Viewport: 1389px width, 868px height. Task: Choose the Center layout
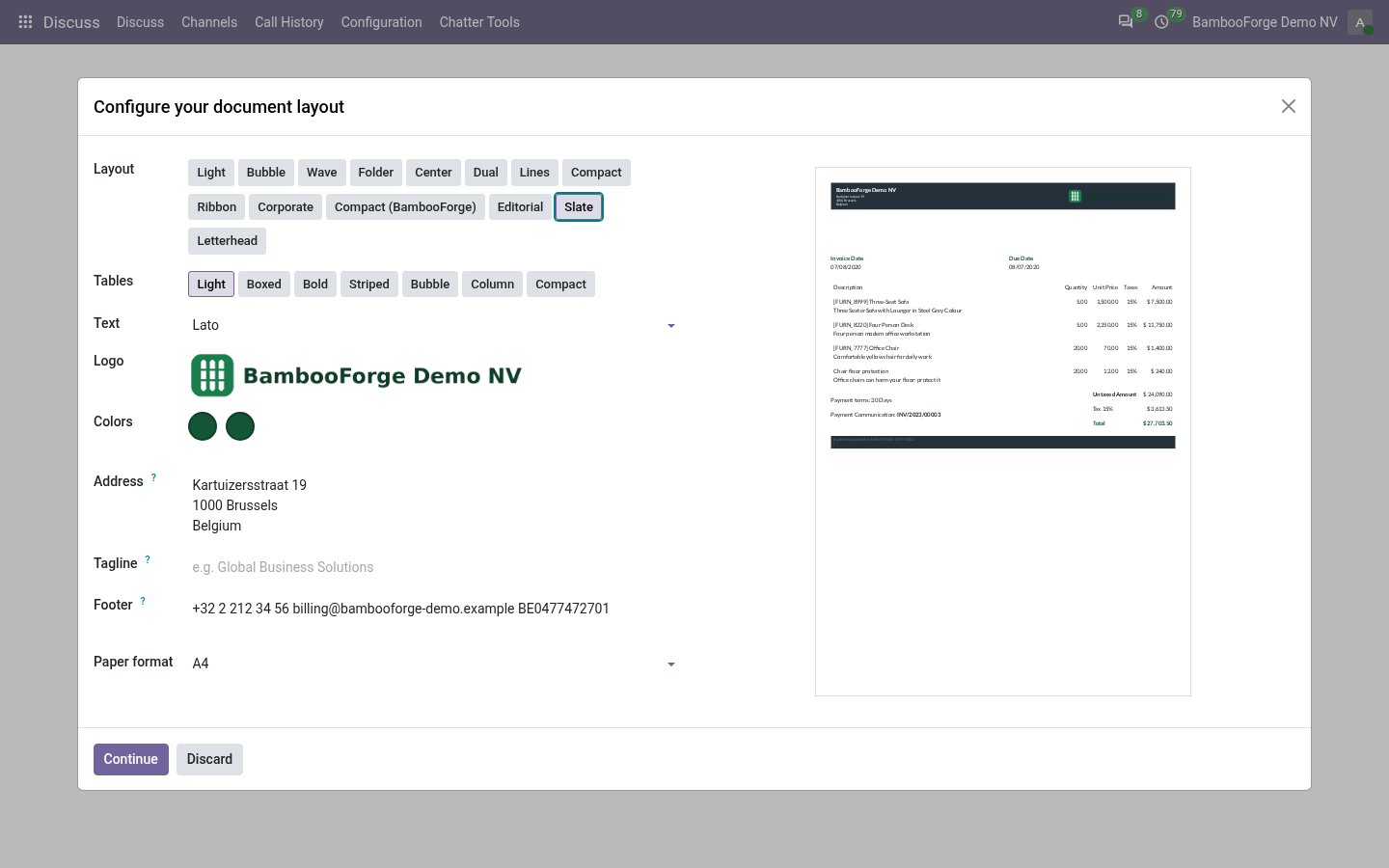click(433, 173)
